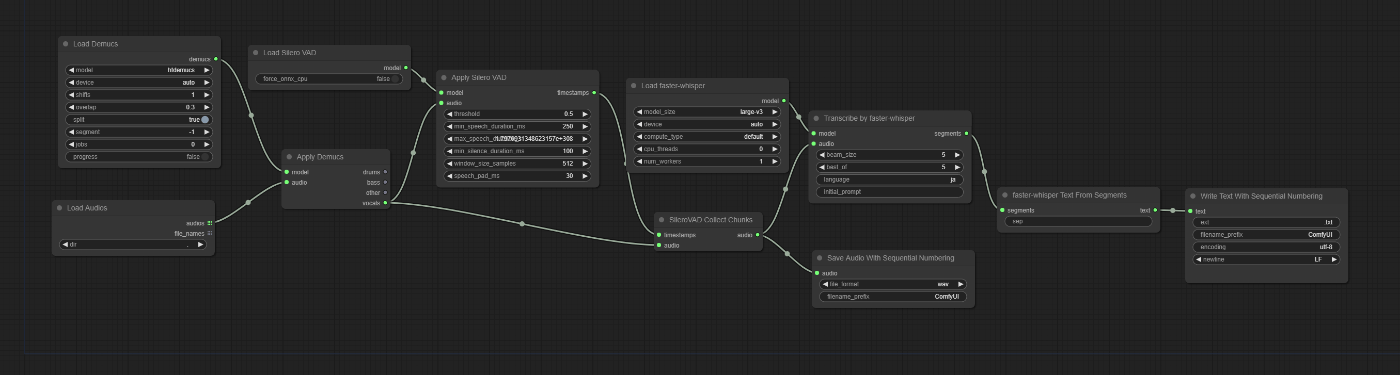Click the model output socket on Load faster-whisper
1400x375 pixels.
point(784,101)
